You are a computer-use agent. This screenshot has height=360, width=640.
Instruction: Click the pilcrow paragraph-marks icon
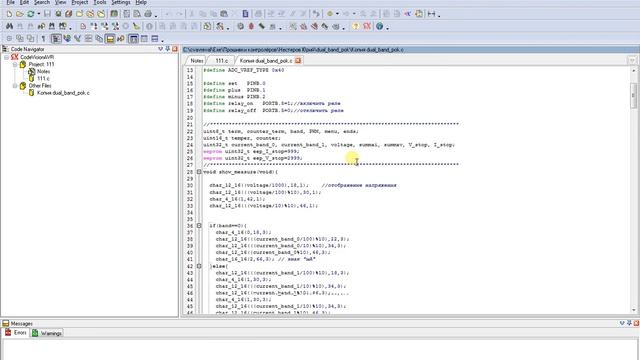coord(43,38)
